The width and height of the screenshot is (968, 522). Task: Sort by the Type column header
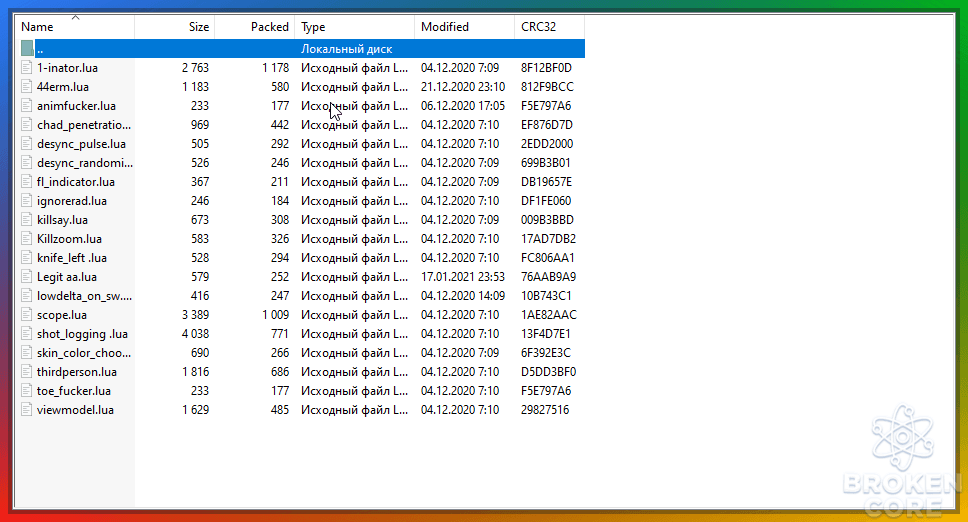point(354,27)
